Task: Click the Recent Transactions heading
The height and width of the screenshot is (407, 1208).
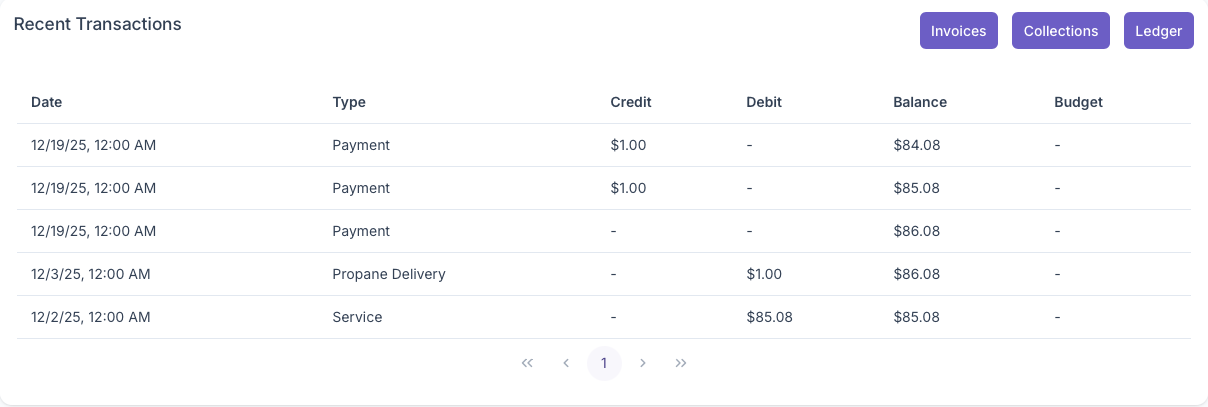Action: pos(98,24)
